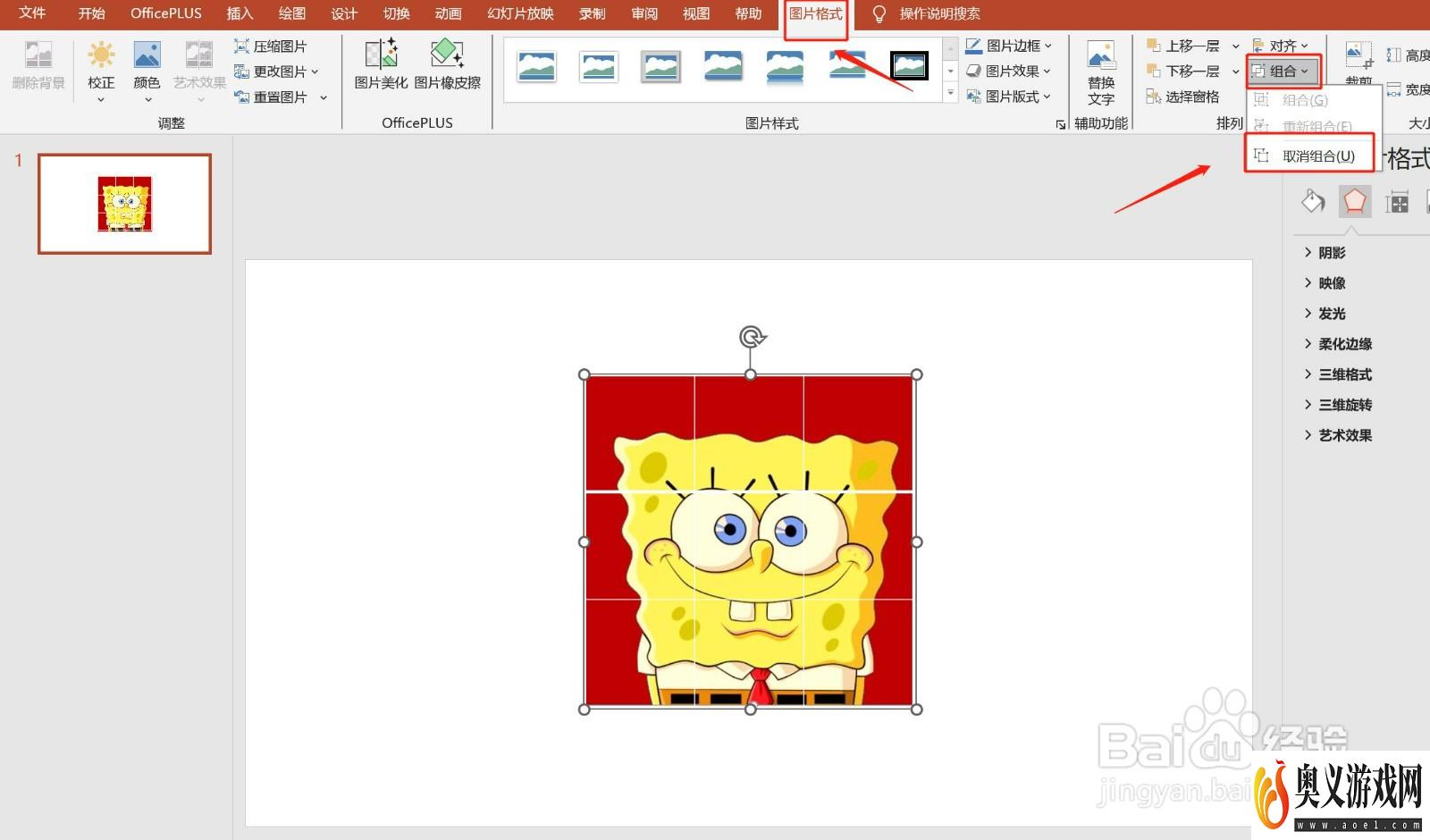Open Size & Properties tab icon
Screen dimensions: 1430x840
1397,201
